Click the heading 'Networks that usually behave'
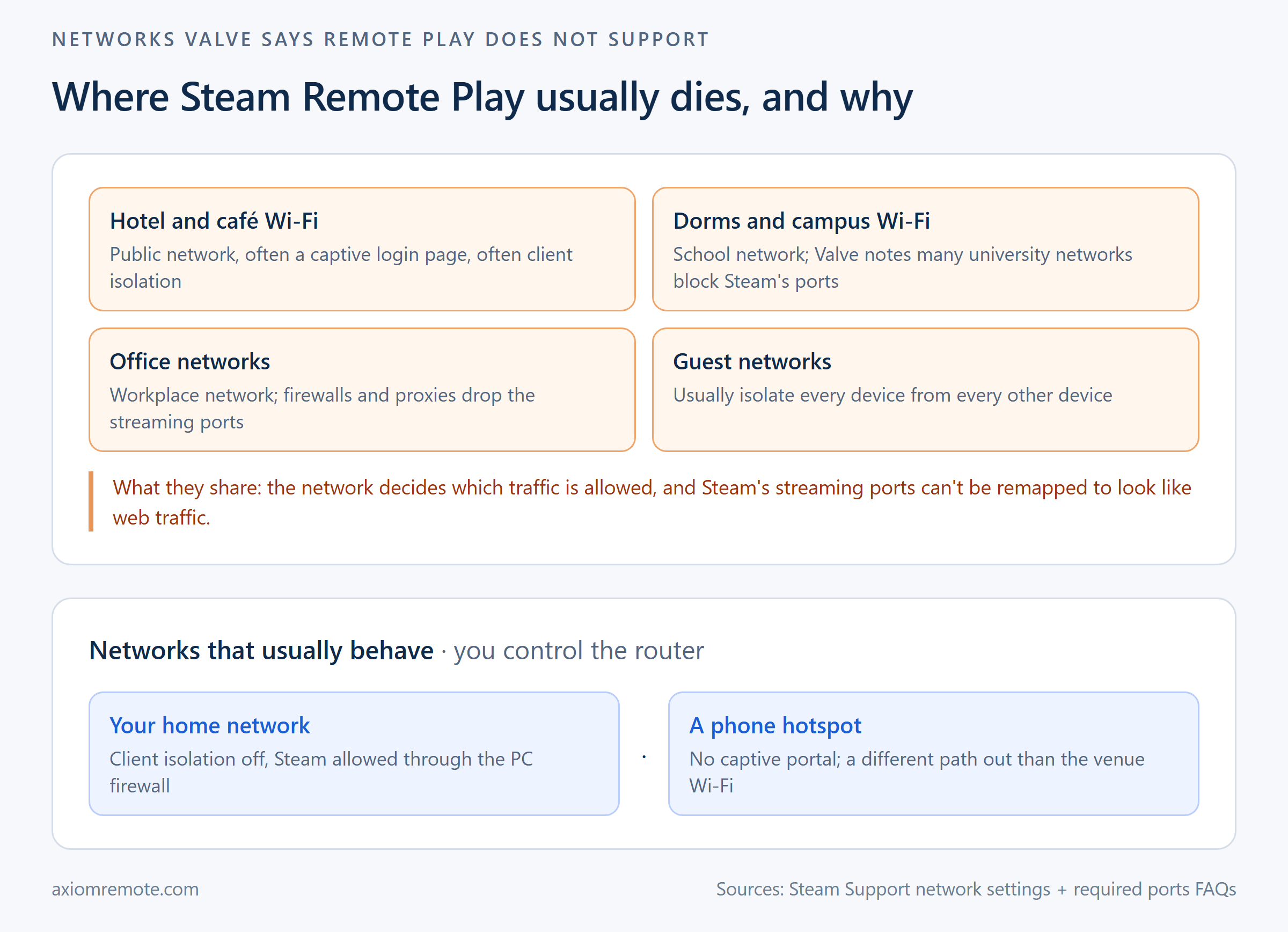Viewport: 1288px width, 932px height. [261, 651]
